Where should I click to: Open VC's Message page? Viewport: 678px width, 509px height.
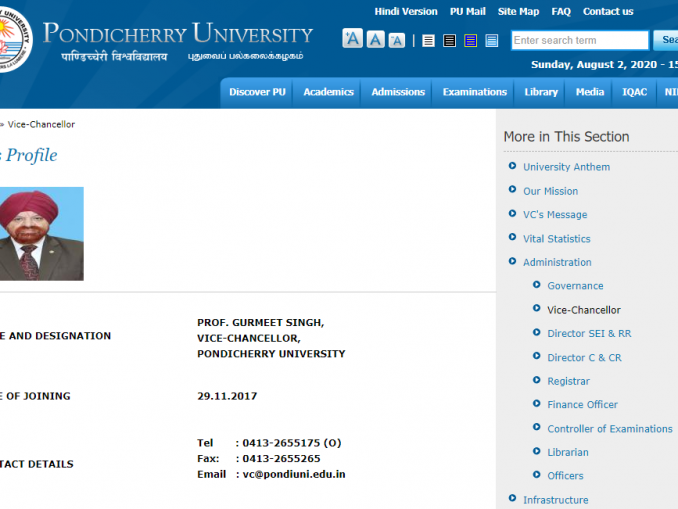click(x=555, y=214)
